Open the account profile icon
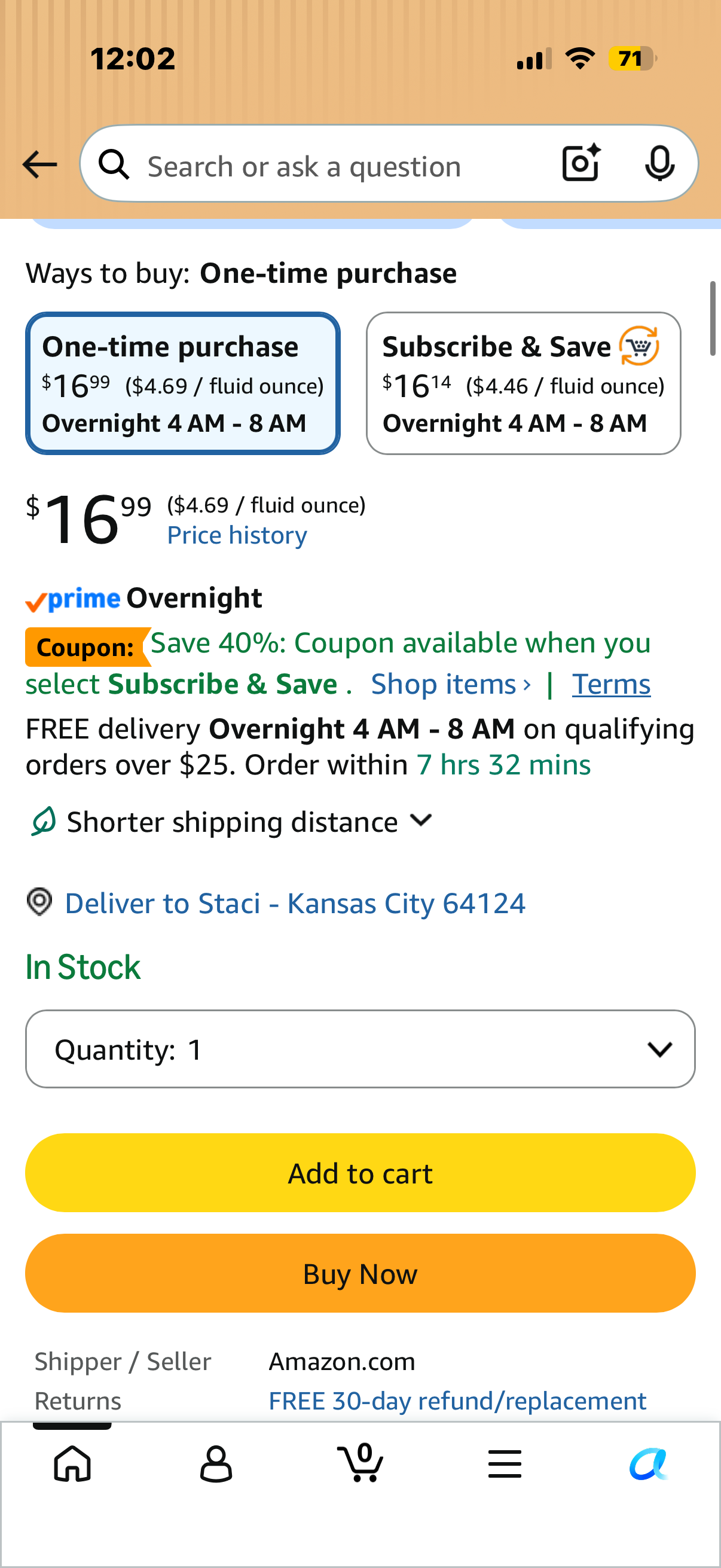Screen dimensions: 721x1568 pos(216,1463)
